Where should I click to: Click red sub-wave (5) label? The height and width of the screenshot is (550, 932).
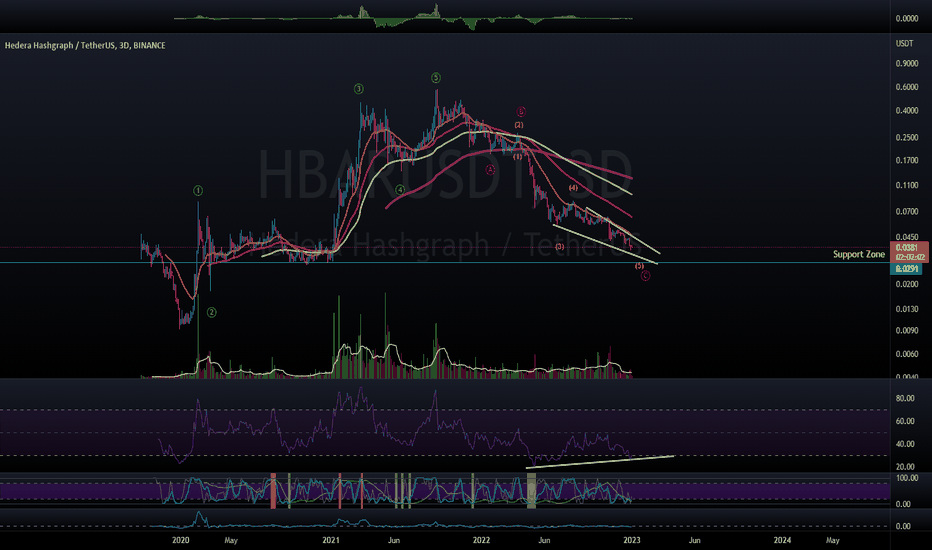pos(640,266)
